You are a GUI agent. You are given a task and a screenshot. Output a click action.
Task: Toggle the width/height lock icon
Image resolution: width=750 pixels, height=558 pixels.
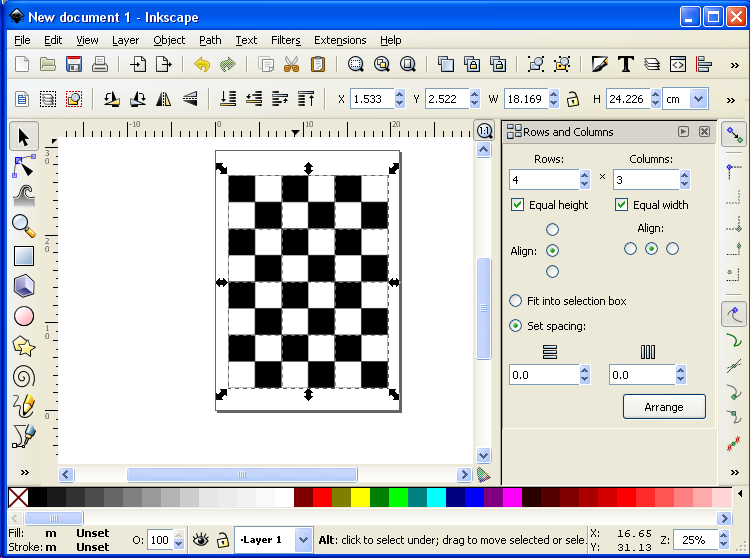[573, 99]
